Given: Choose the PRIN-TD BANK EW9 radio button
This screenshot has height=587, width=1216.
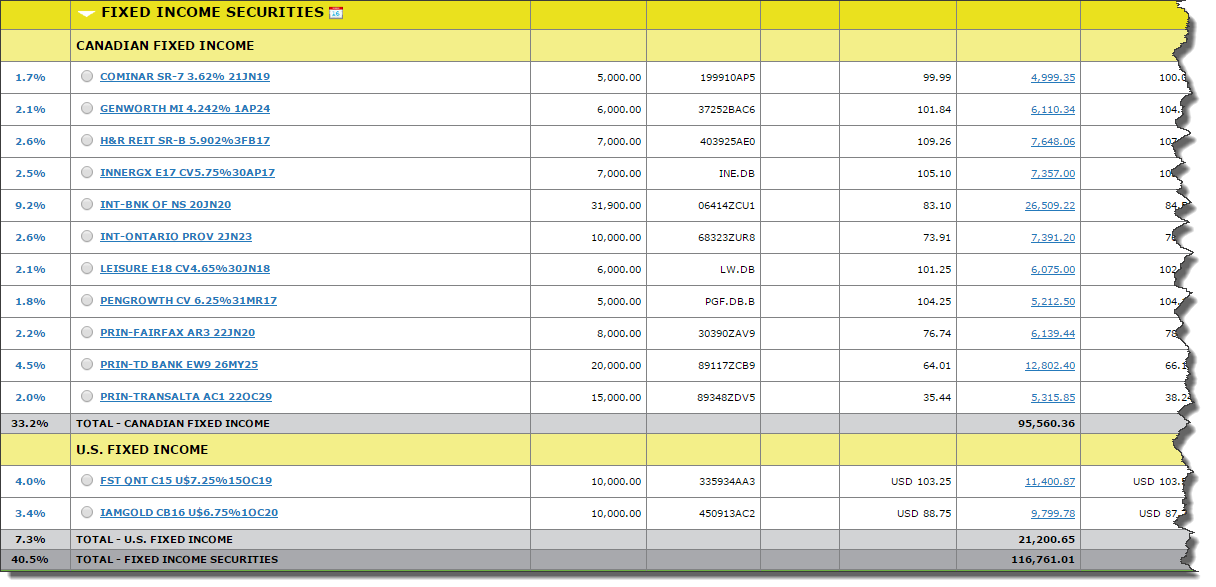Looking at the screenshot, I should [x=87, y=365].
